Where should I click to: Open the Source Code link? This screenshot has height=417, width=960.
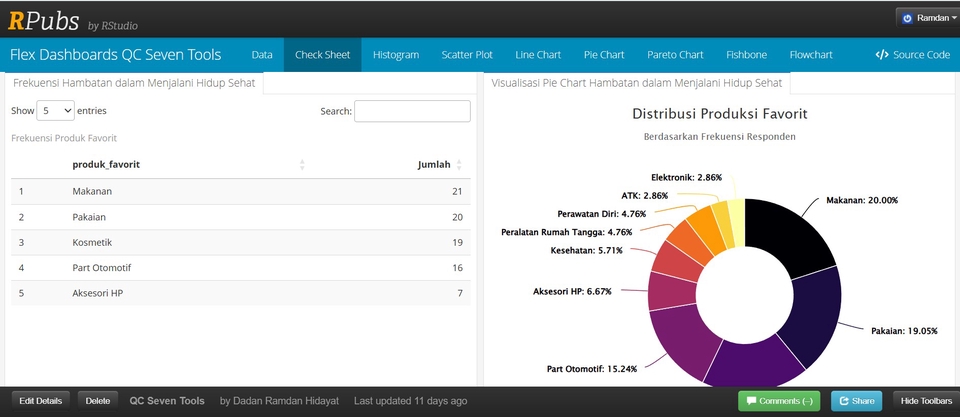click(x=912, y=55)
